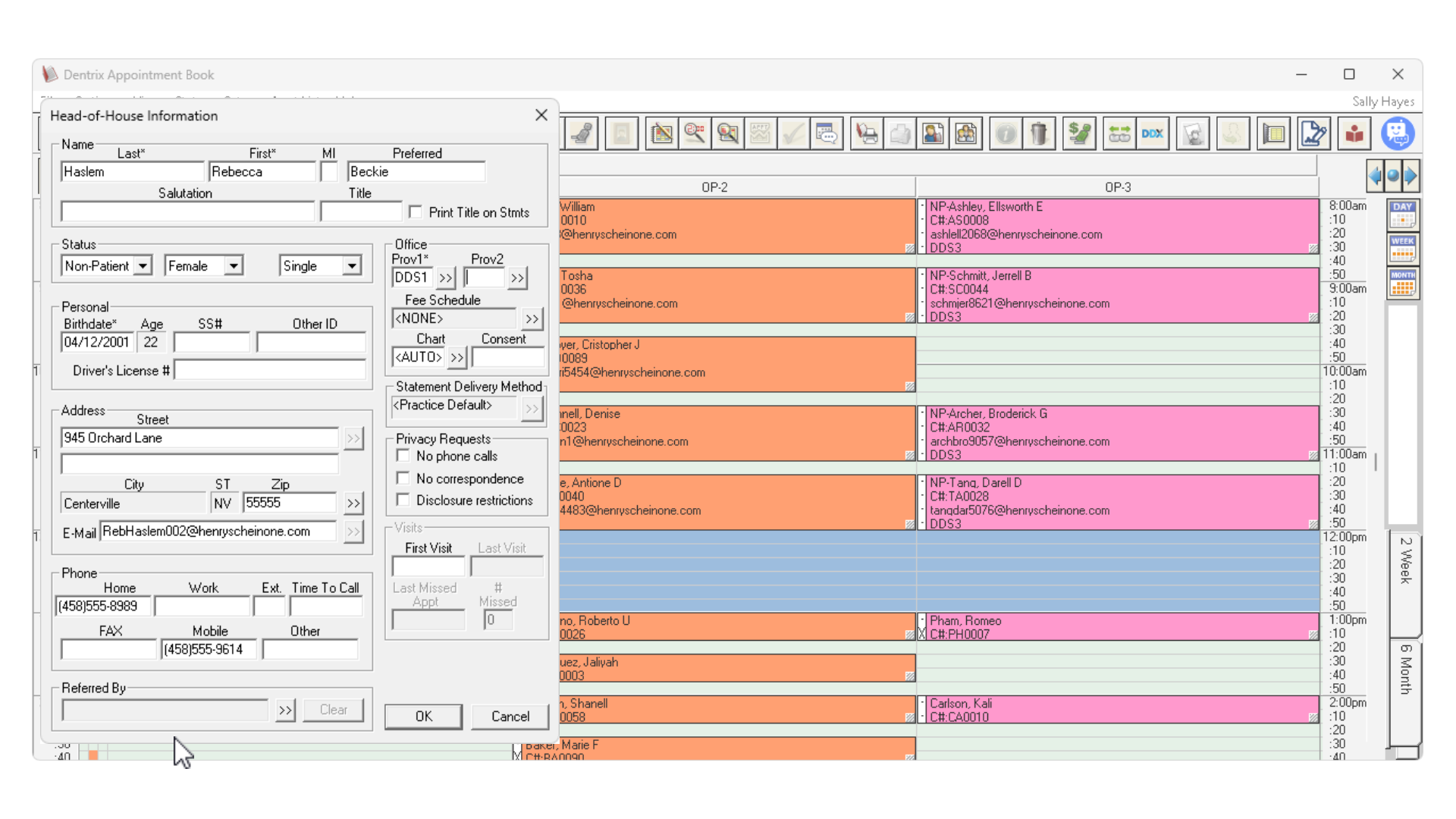Open the 6 Month side tab

click(x=1405, y=670)
